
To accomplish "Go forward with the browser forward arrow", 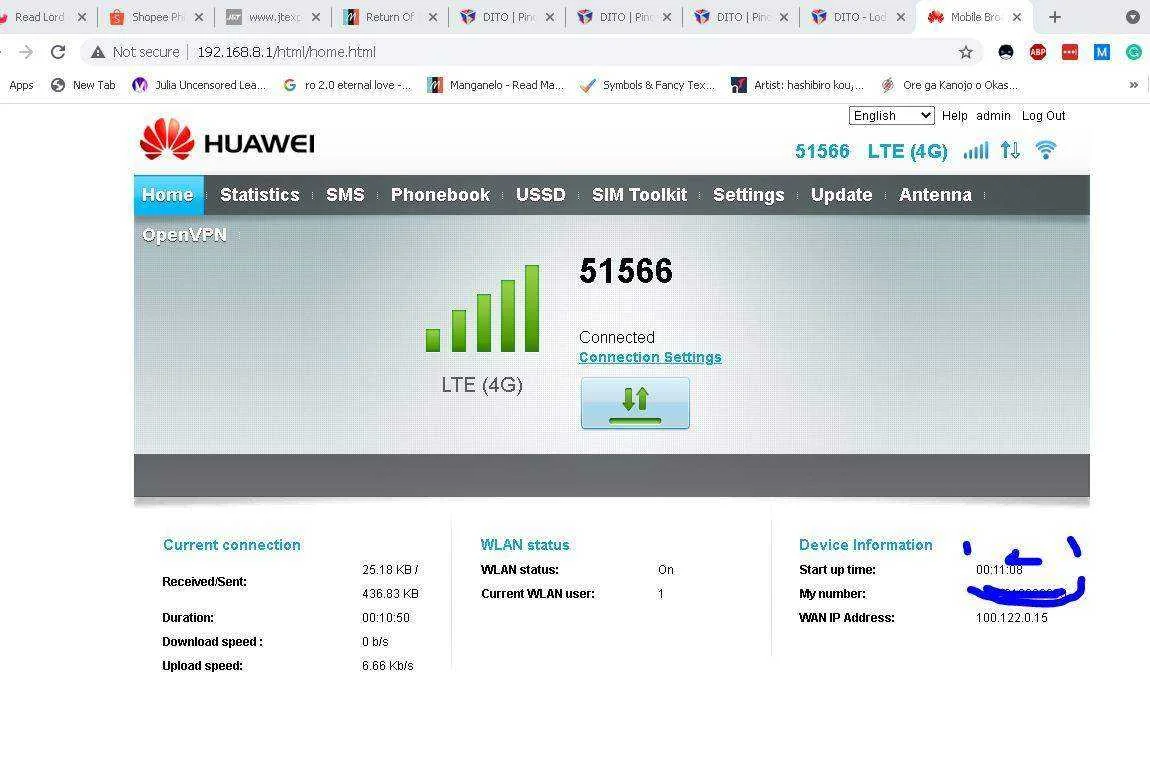I will tap(26, 52).
